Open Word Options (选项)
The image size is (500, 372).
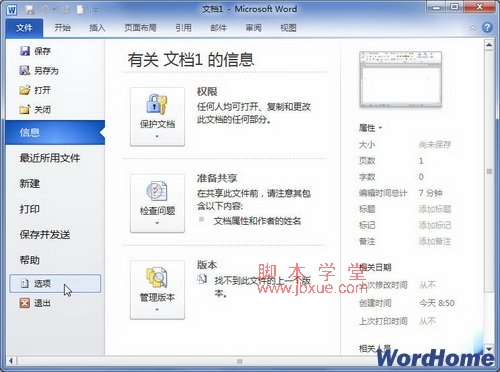55,284
